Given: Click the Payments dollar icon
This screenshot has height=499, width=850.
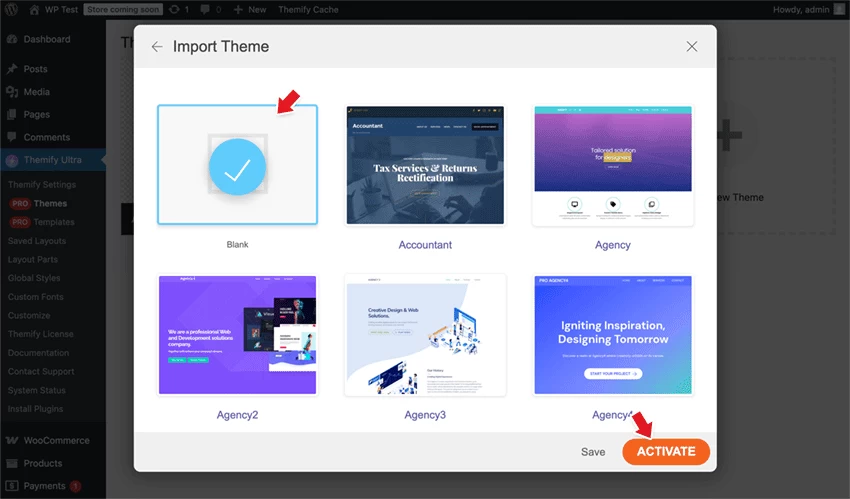Looking at the screenshot, I should pos(12,486).
